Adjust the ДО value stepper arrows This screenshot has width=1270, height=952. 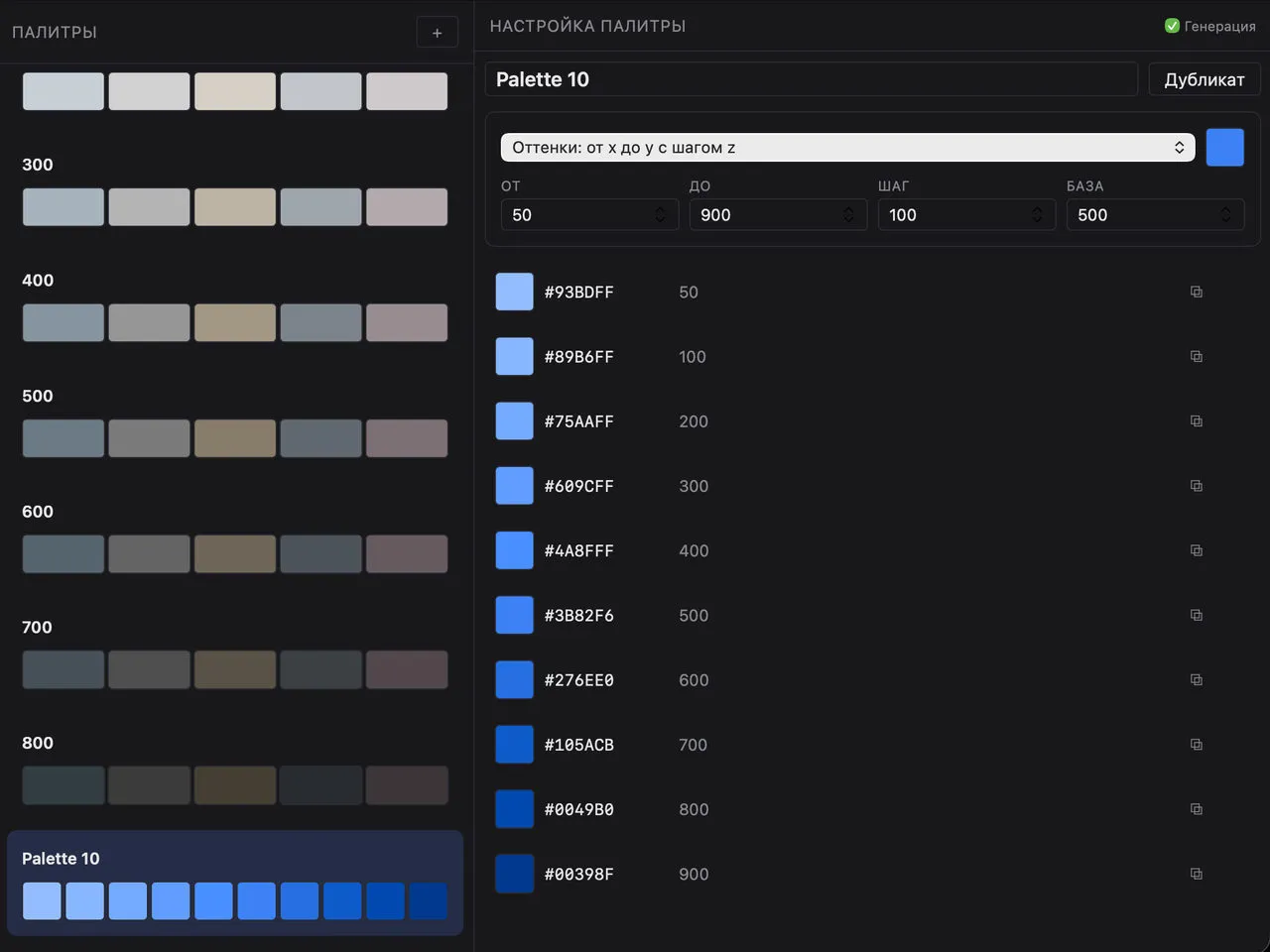coord(848,215)
